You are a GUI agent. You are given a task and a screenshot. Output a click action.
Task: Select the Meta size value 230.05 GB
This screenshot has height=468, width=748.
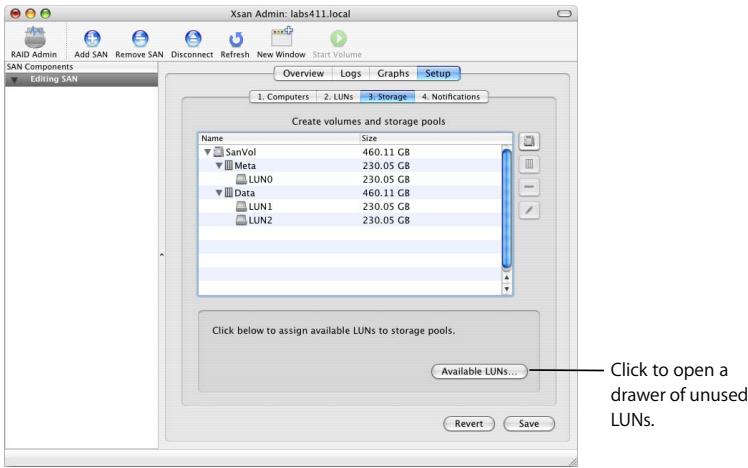386,166
